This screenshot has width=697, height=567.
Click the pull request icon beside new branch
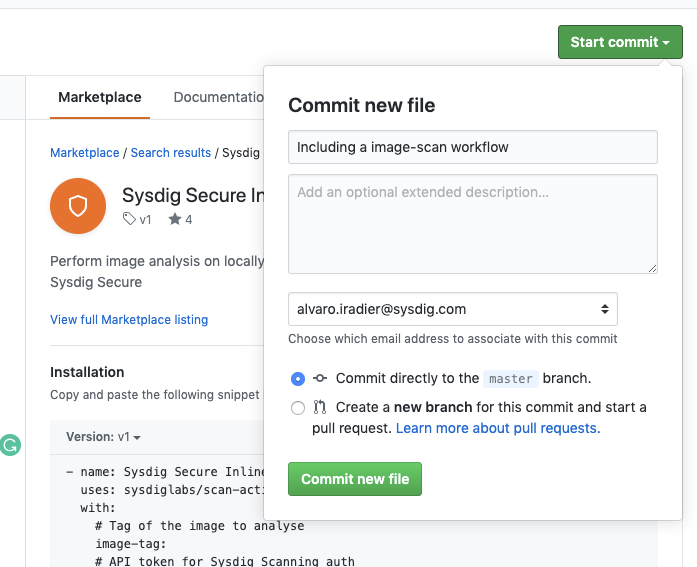(x=320, y=407)
